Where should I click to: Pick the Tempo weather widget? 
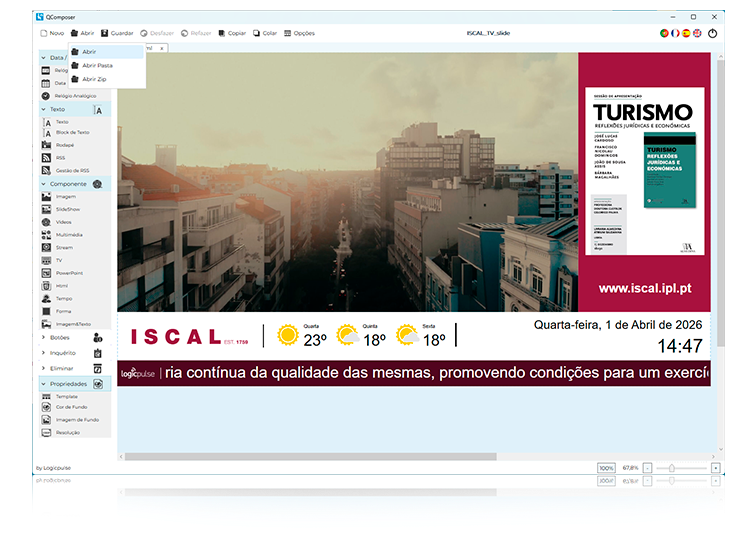[x=62, y=298]
